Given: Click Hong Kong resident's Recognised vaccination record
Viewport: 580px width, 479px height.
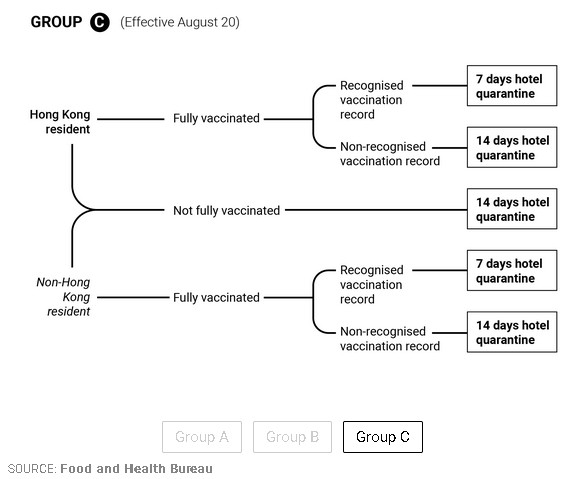Looking at the screenshot, I should [x=372, y=100].
